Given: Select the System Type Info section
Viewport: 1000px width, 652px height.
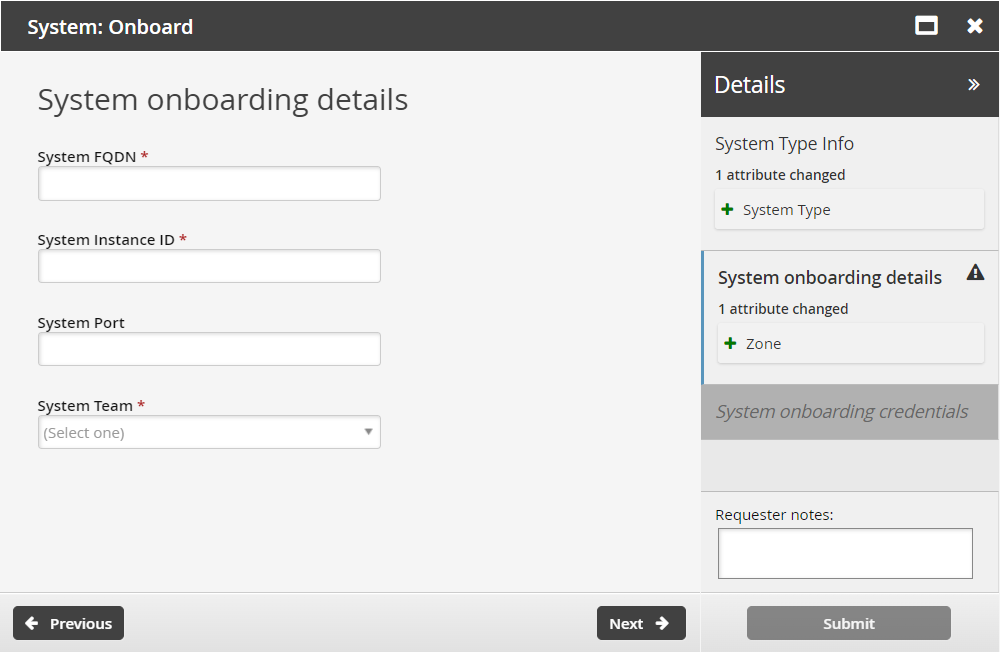Looking at the screenshot, I should coord(784,144).
